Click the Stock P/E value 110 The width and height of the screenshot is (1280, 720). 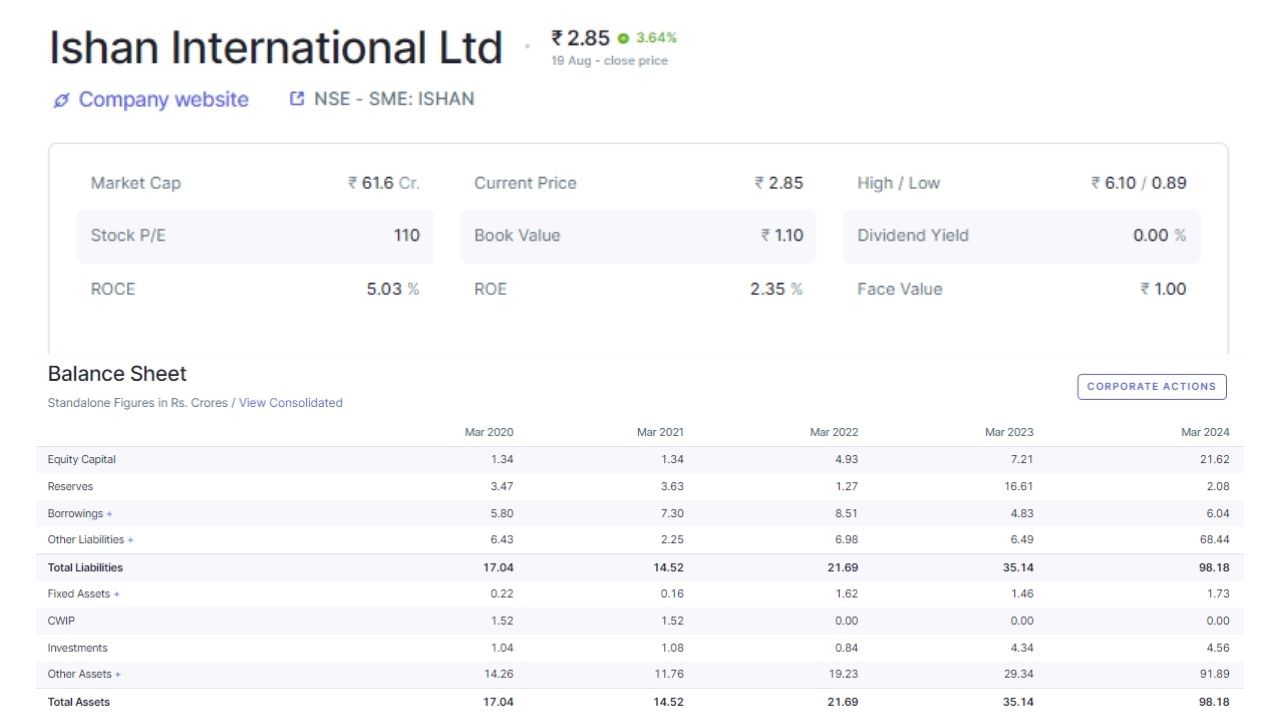[x=407, y=236]
